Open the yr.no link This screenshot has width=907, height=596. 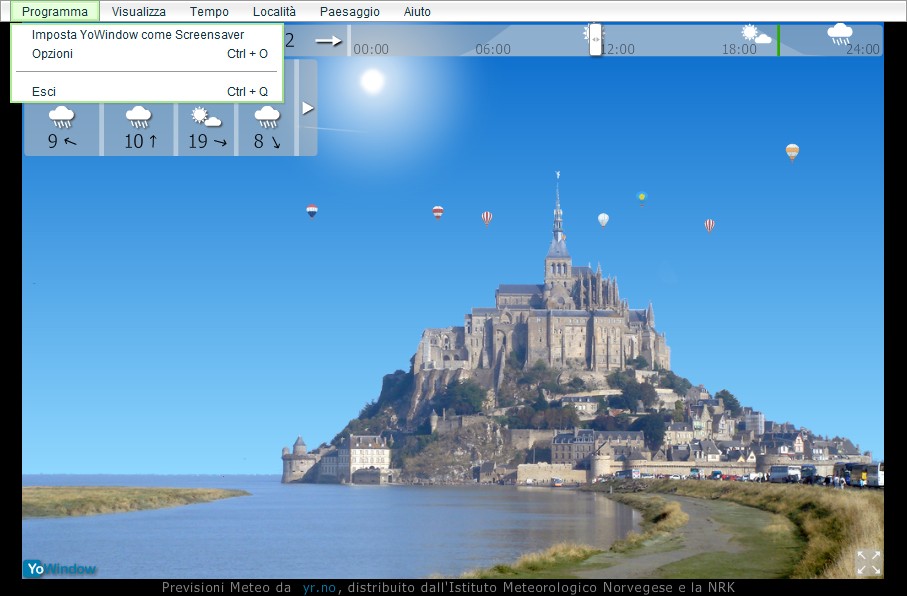pos(319,587)
